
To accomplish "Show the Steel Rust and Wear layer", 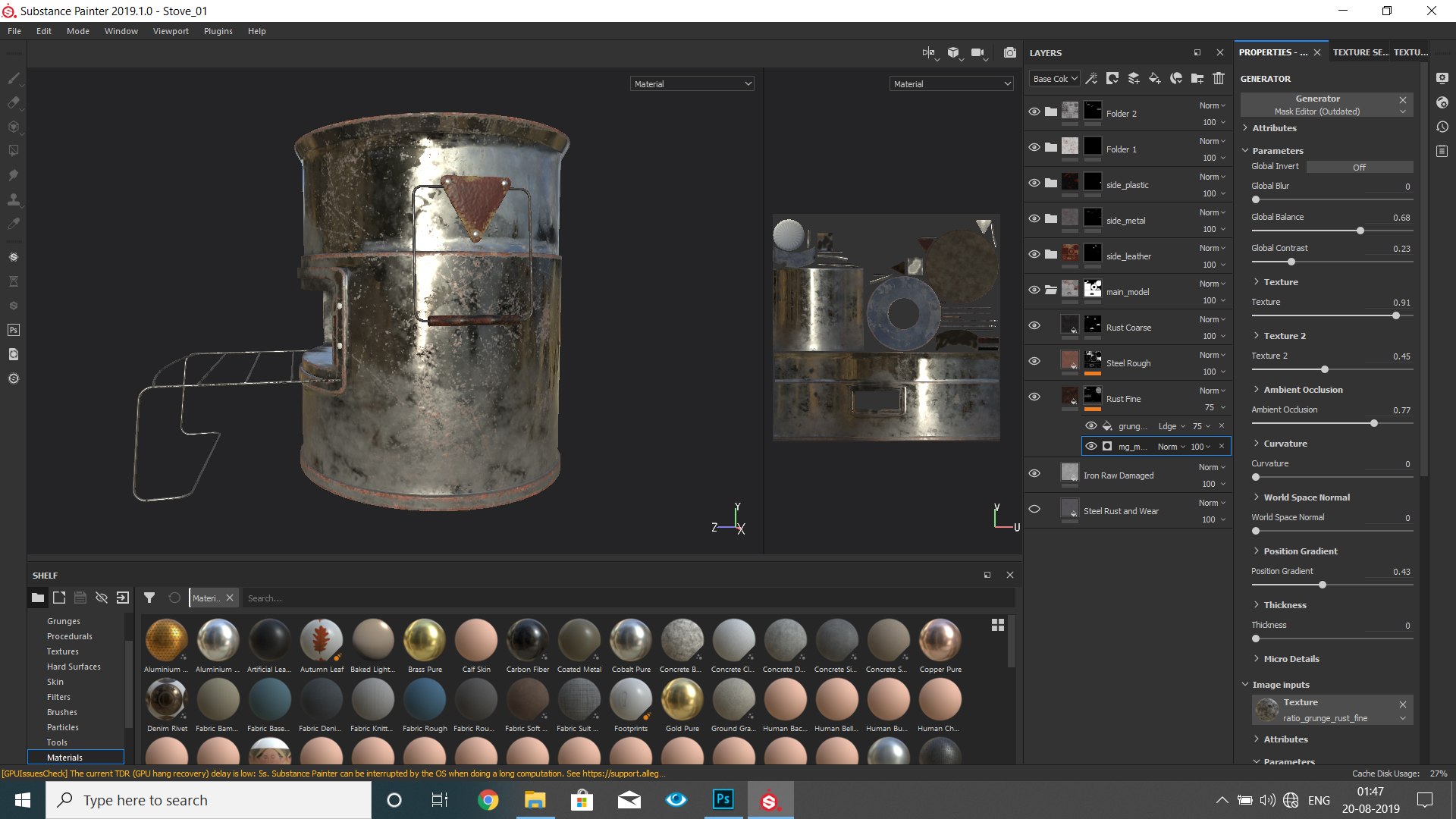I will point(1034,509).
